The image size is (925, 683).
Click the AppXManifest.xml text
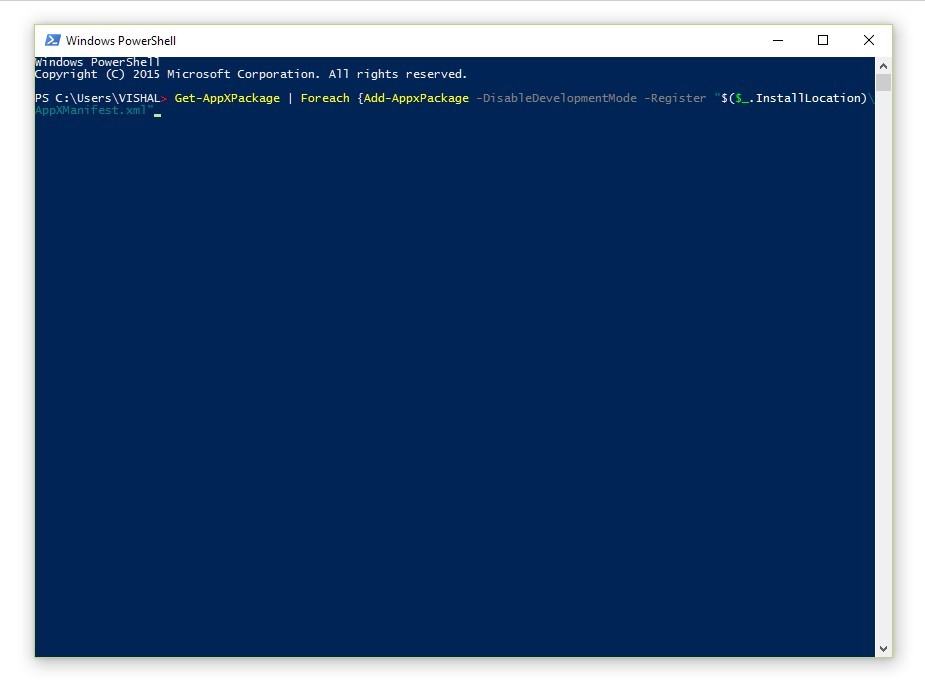[x=90, y=110]
